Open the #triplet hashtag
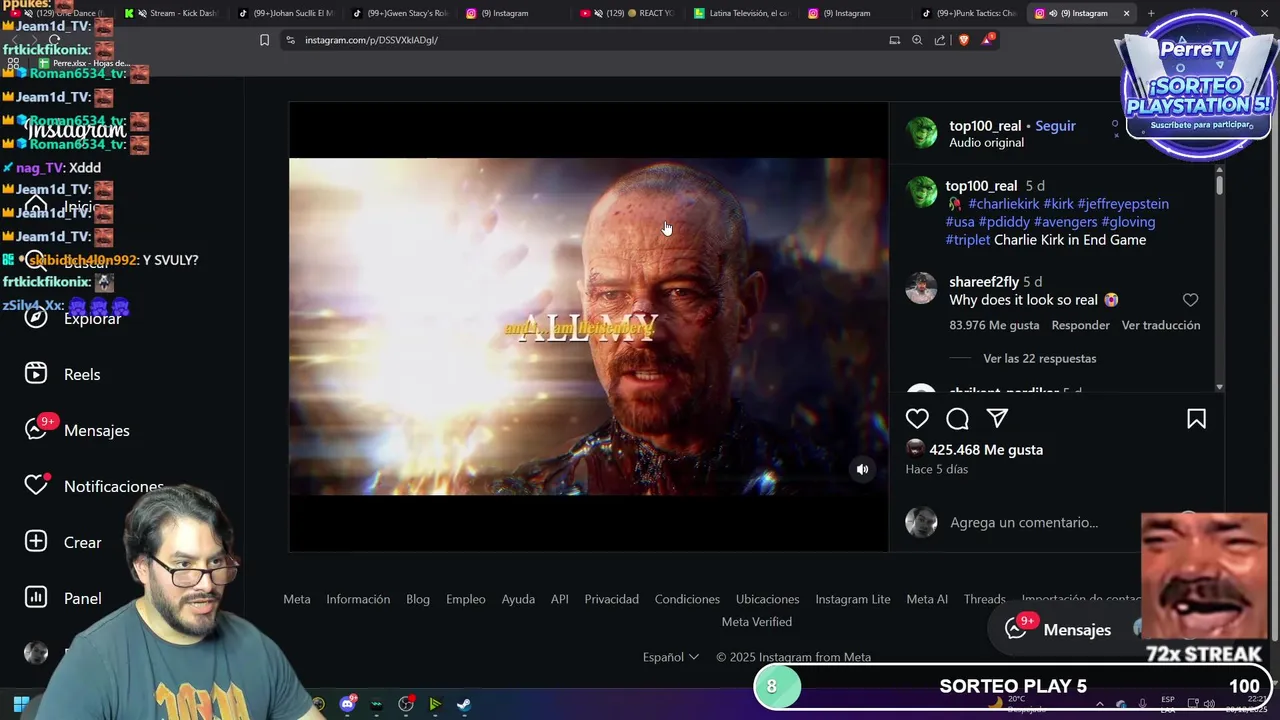 pos(968,240)
